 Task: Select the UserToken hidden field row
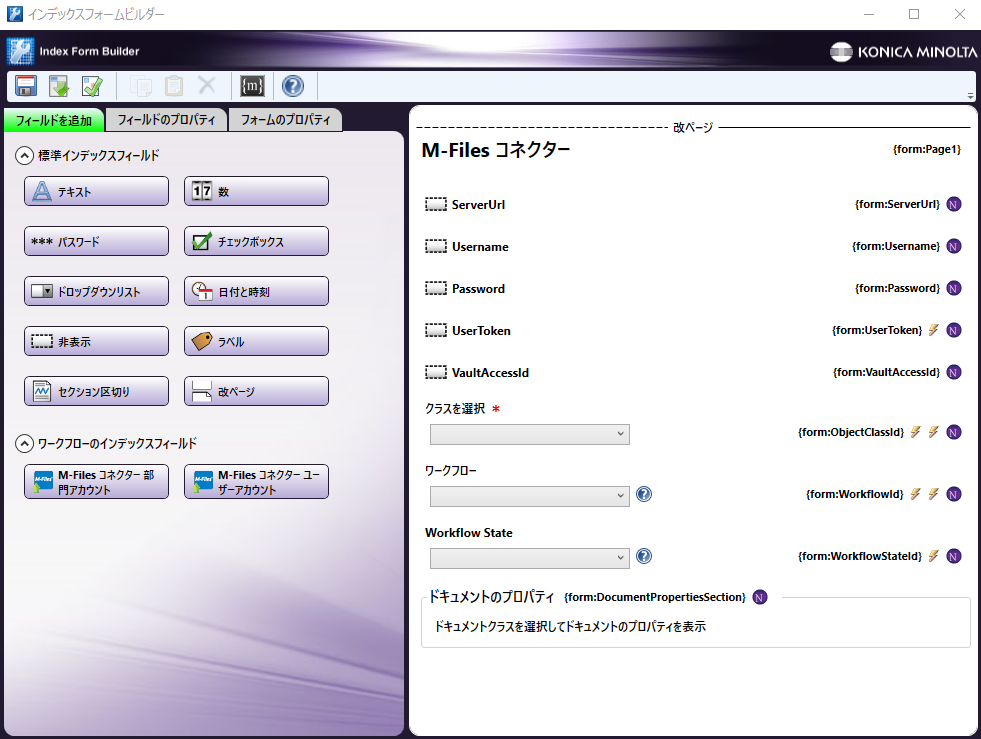point(693,330)
